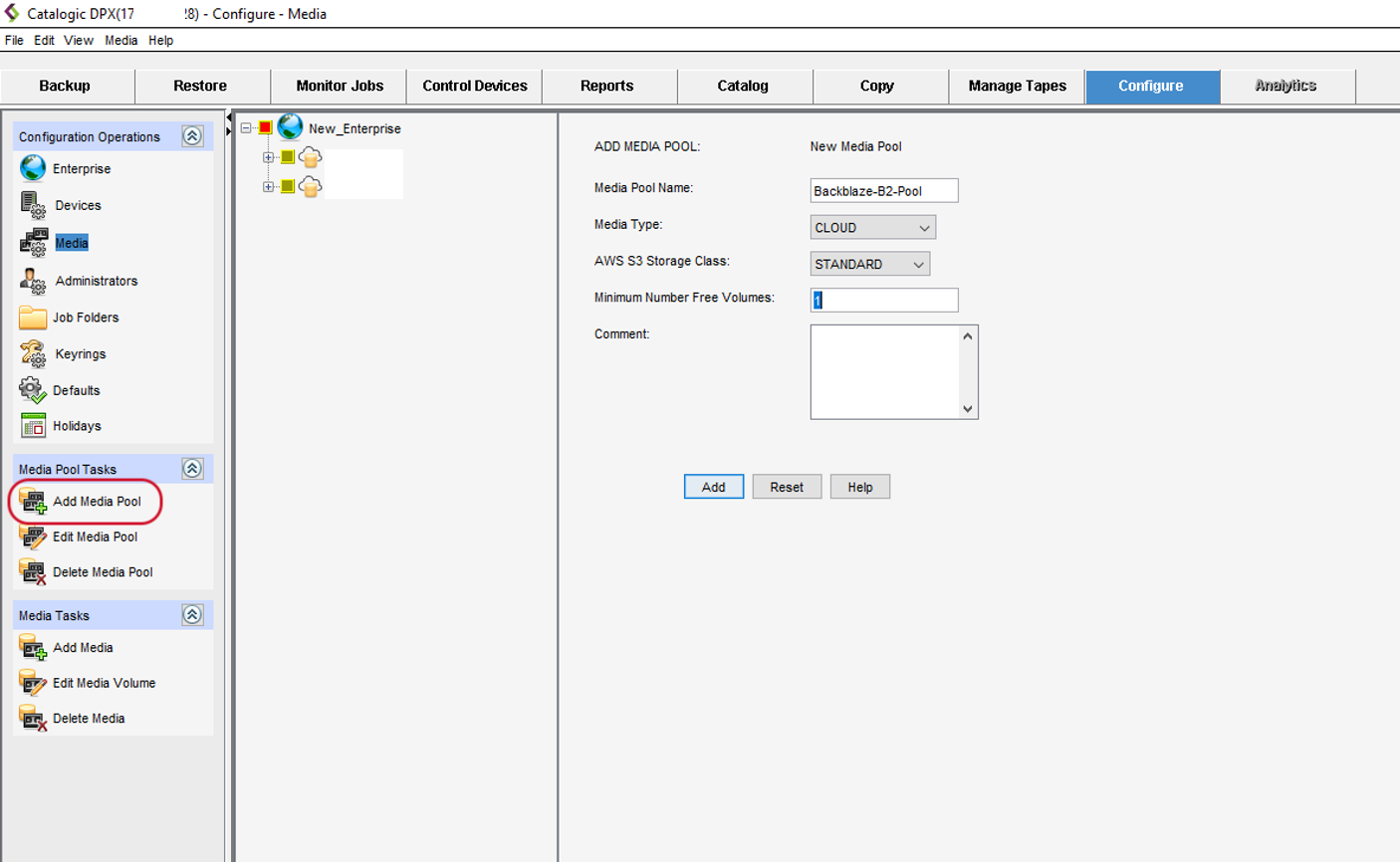Click the Comment scrollbar up arrow
Screen dimensions: 1400x862
pyautogui.click(x=968, y=335)
